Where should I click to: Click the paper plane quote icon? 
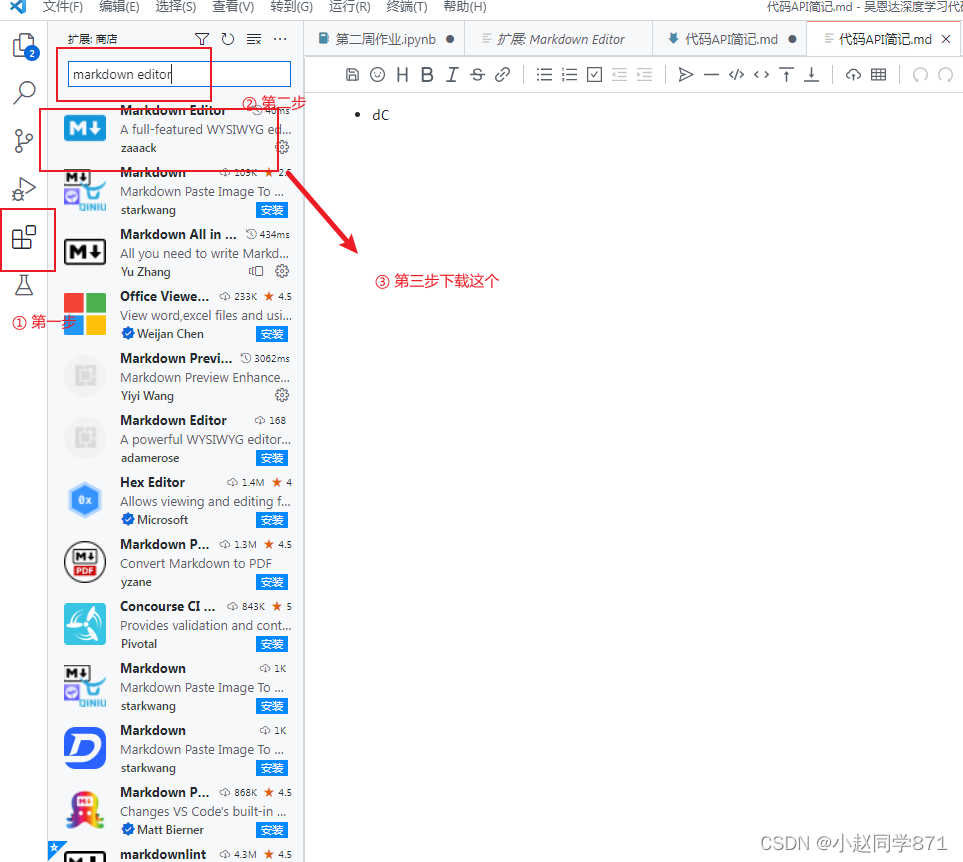pos(686,74)
